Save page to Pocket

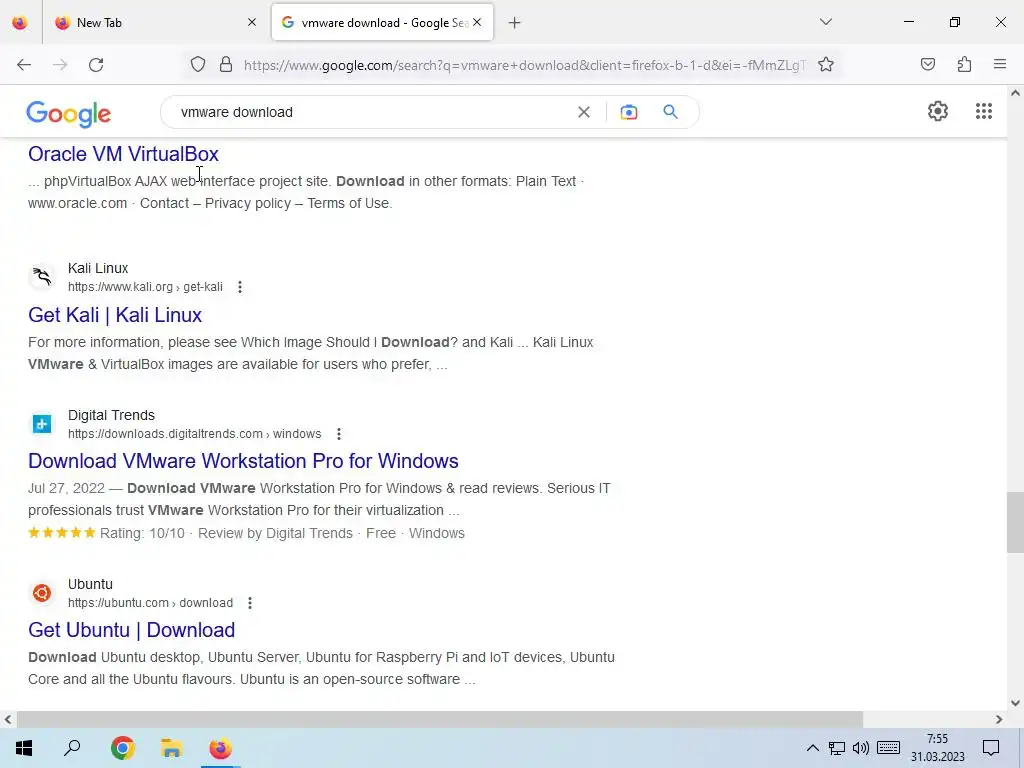tap(928, 64)
